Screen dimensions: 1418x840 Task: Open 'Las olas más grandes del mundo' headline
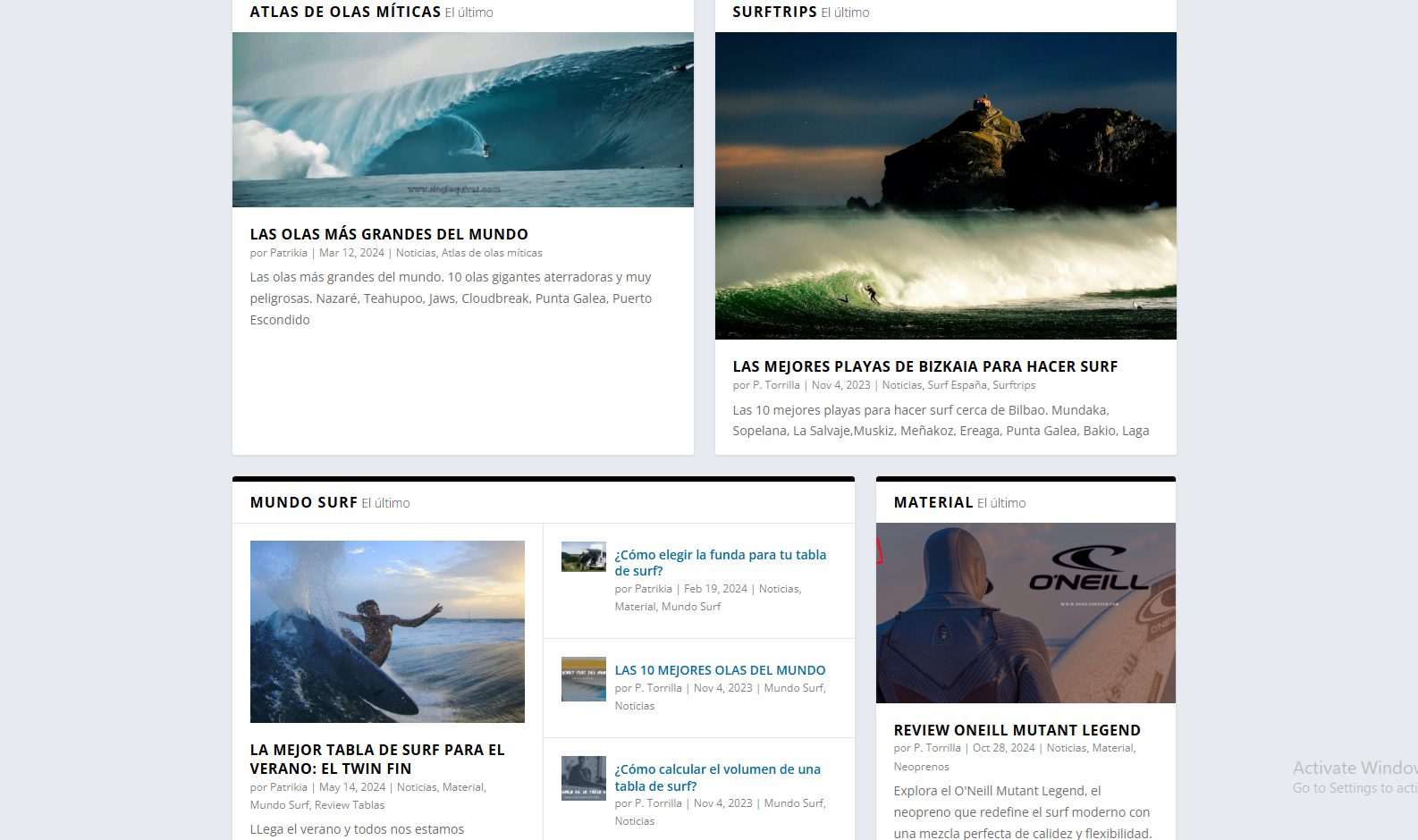(x=389, y=234)
